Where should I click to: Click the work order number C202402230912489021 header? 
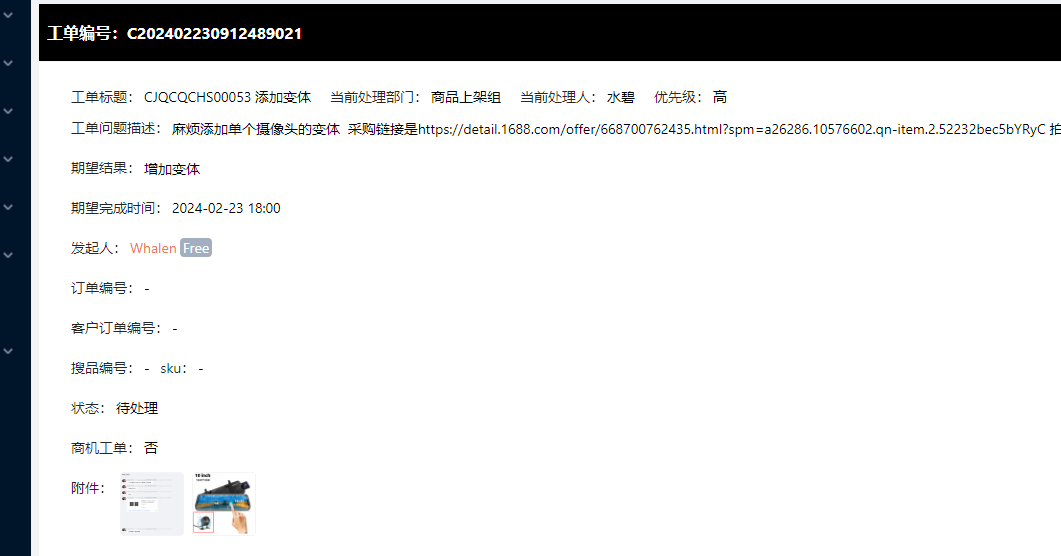pos(175,34)
